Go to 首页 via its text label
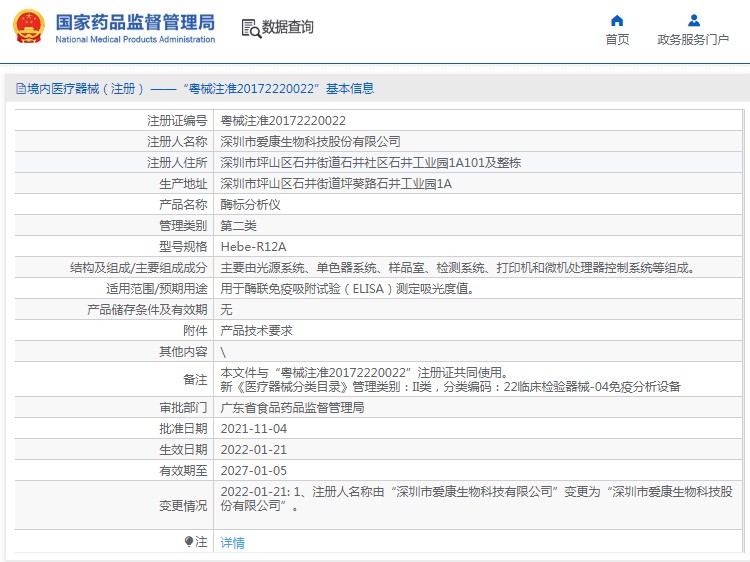This screenshot has width=750, height=562. (x=617, y=40)
